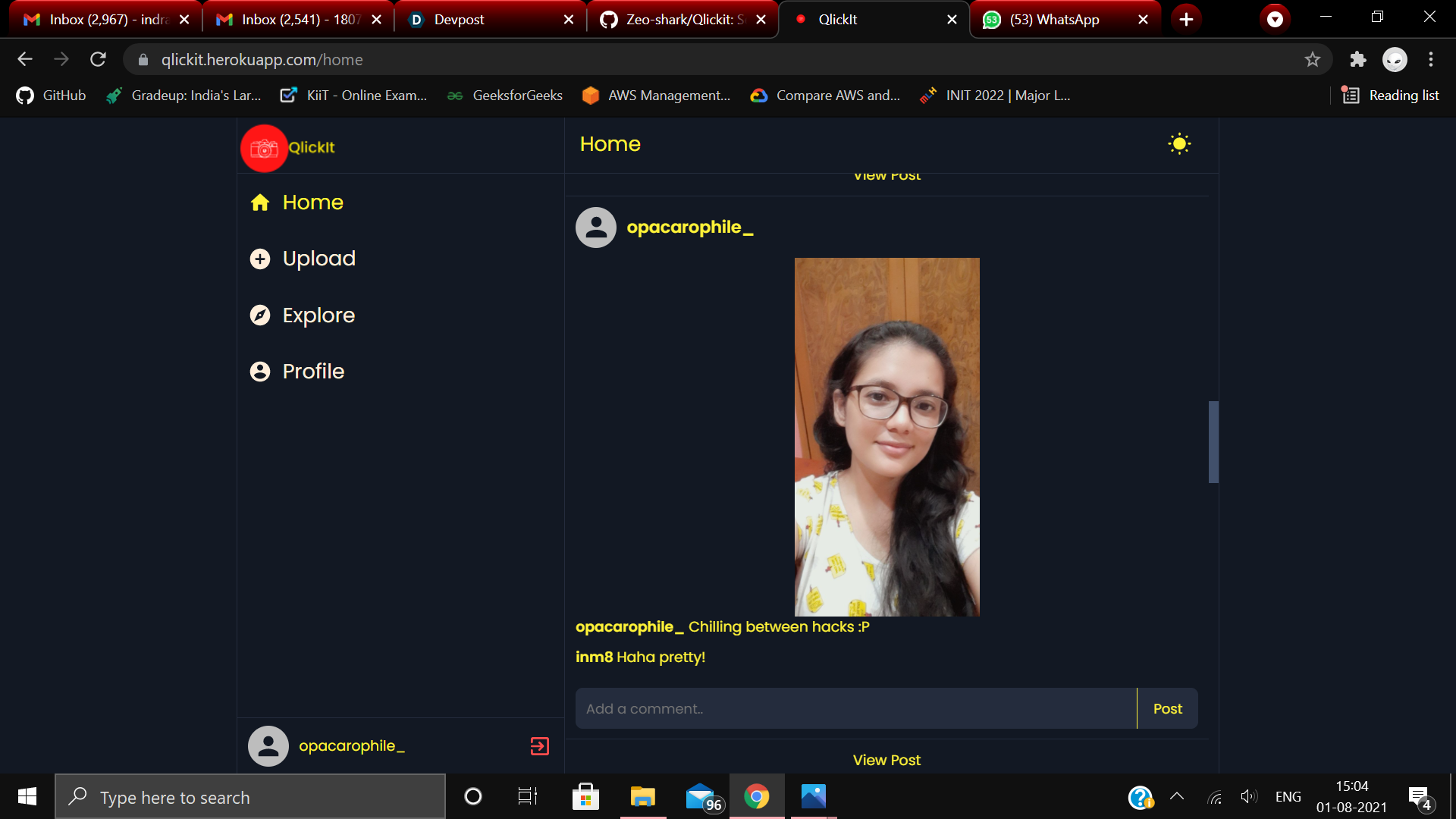The width and height of the screenshot is (1456, 819).
Task: Click the bottom View Post link
Action: click(x=886, y=760)
